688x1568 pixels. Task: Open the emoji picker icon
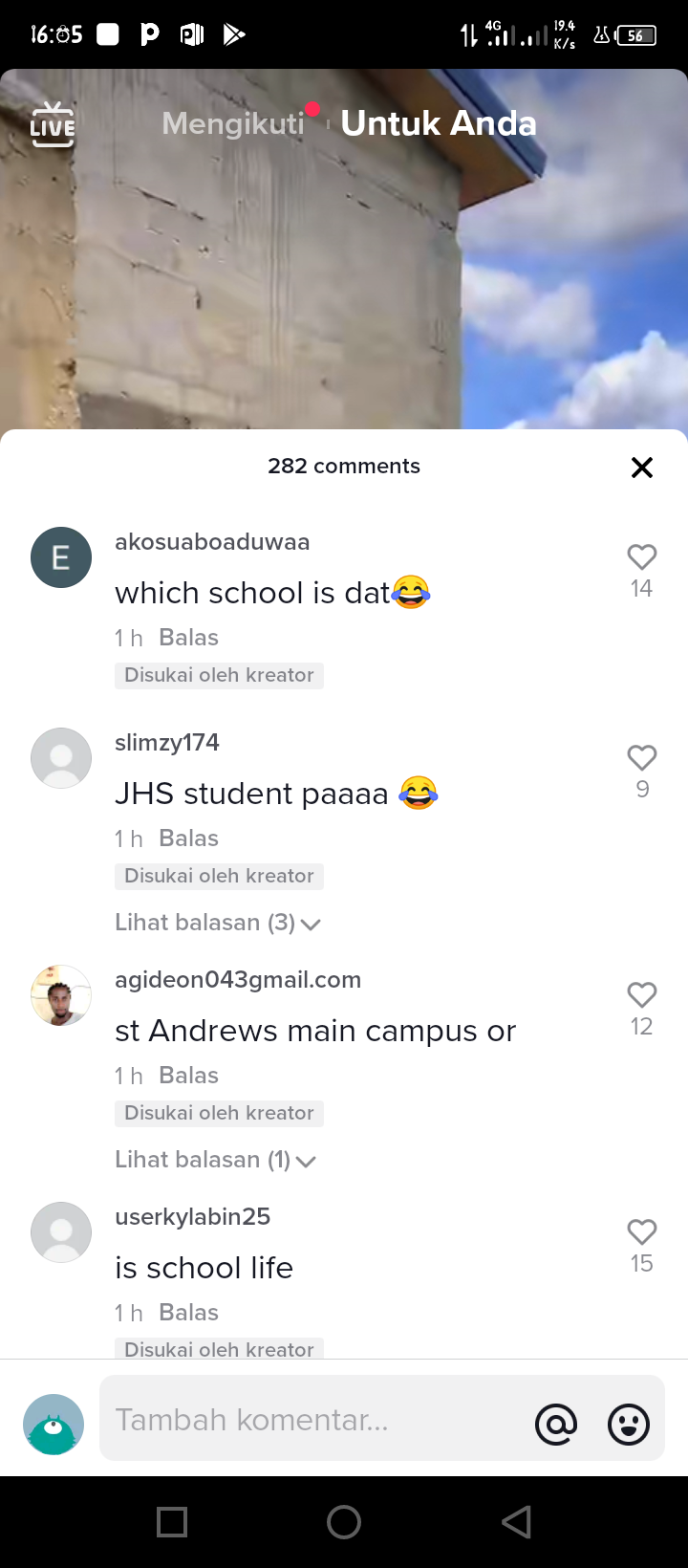[x=629, y=1425]
